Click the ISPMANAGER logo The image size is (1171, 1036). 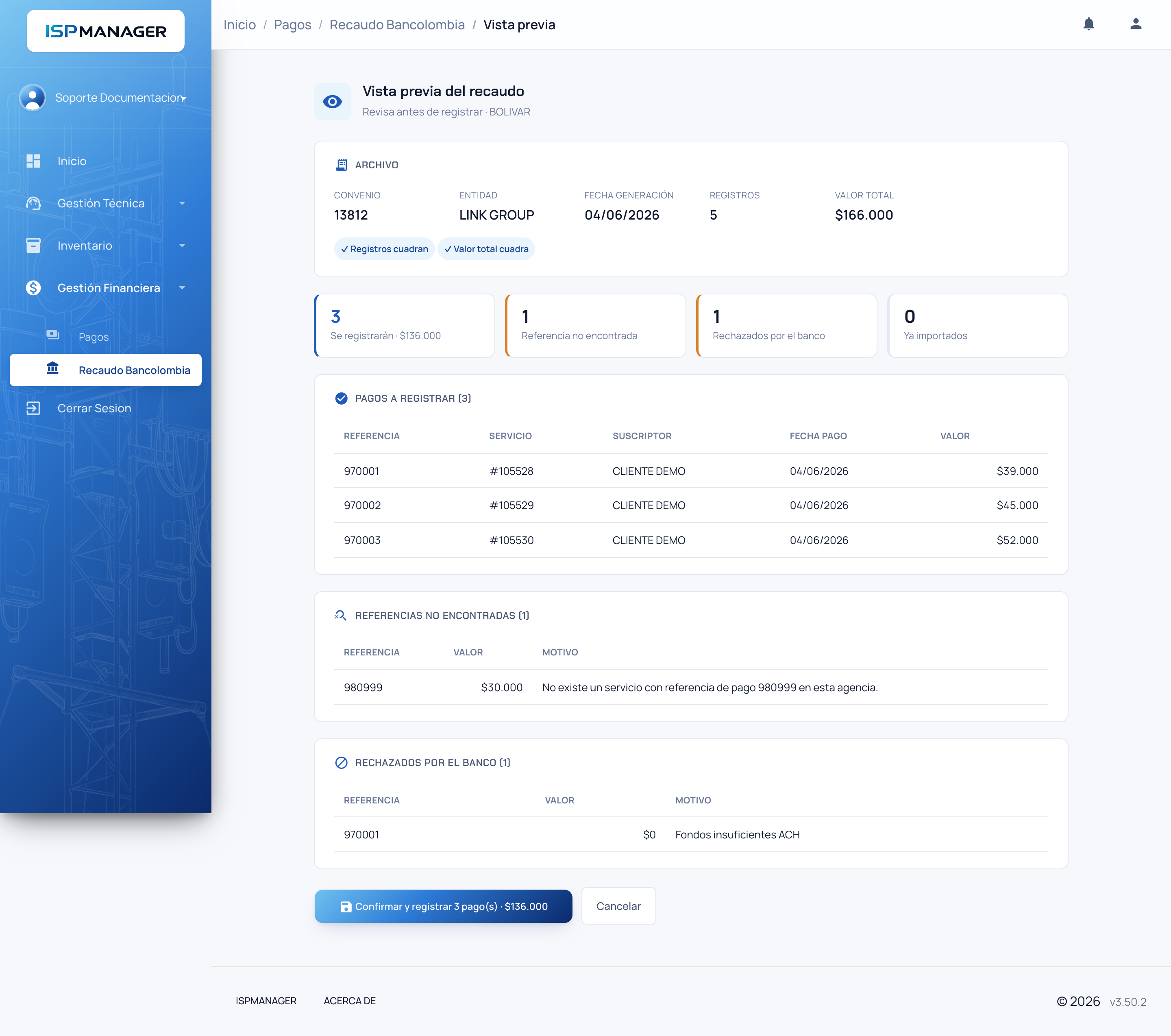pyautogui.click(x=106, y=31)
